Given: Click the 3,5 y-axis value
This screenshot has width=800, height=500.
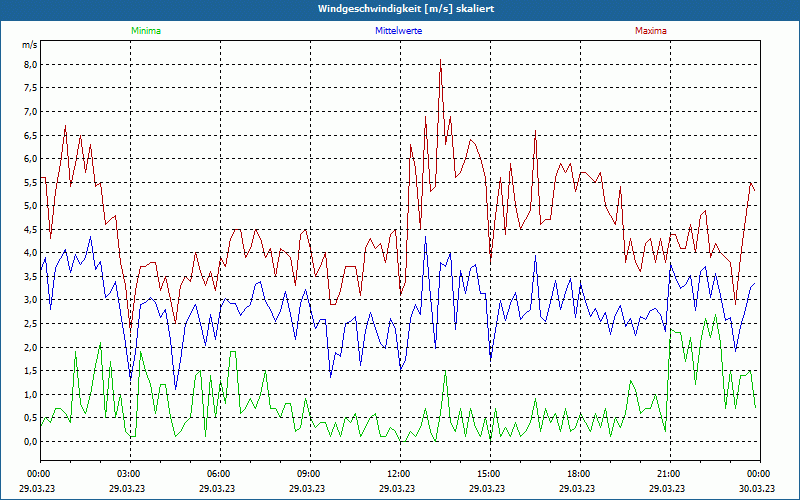Looking at the screenshot, I should [x=31, y=277].
